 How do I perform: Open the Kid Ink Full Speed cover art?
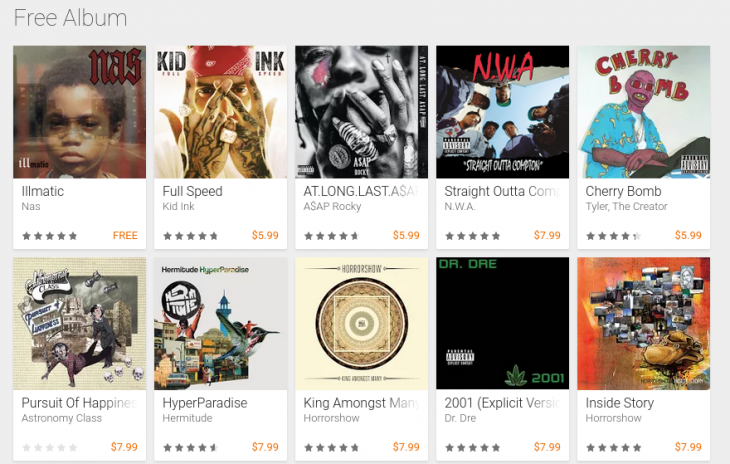(x=221, y=112)
